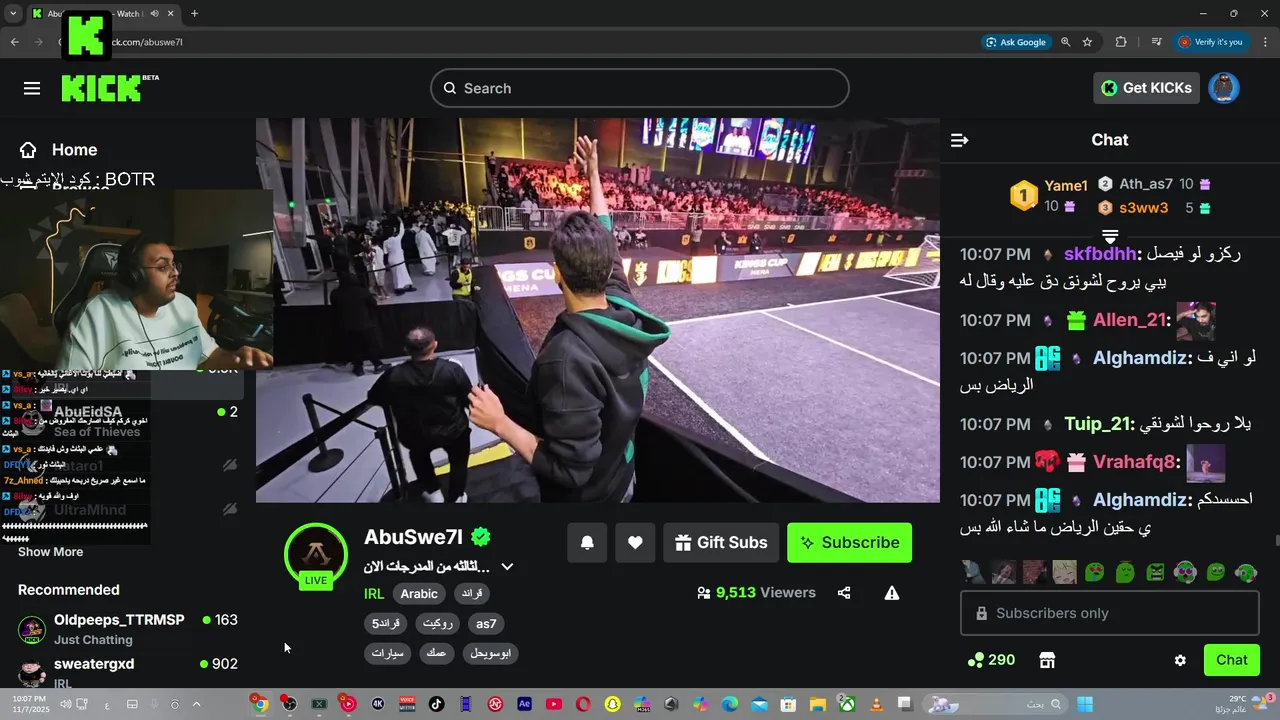Open chat settings gear
Image resolution: width=1280 pixels, height=720 pixels.
click(1180, 660)
